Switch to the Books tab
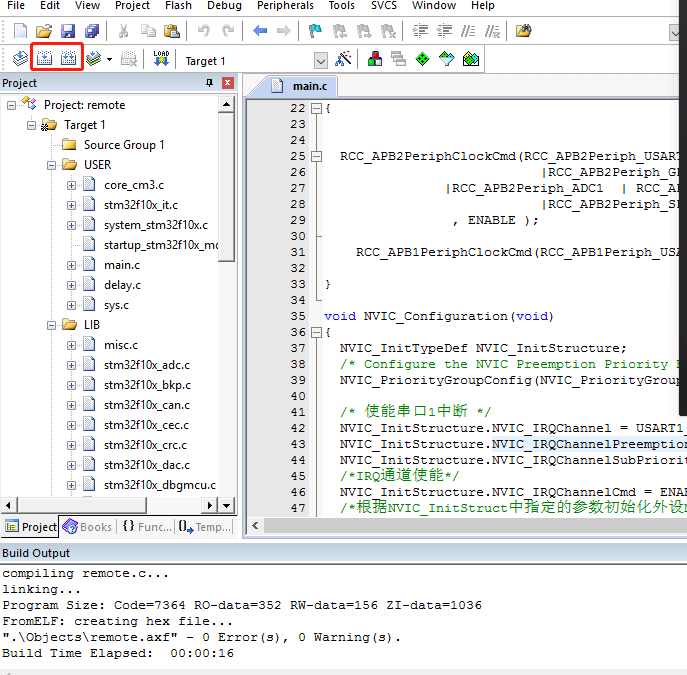This screenshot has width=687, height=675. 87,527
